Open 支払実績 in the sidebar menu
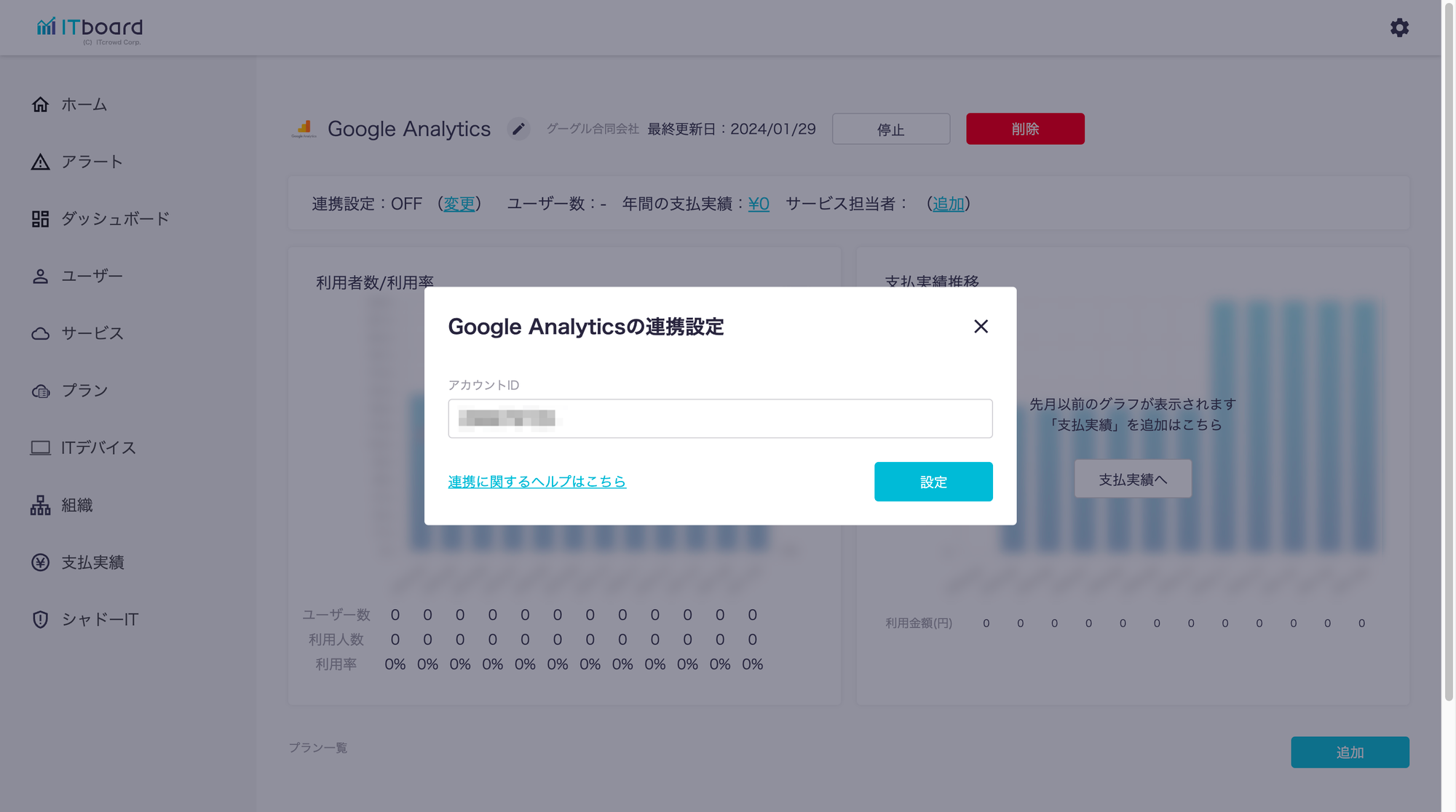The image size is (1456, 812). (92, 562)
